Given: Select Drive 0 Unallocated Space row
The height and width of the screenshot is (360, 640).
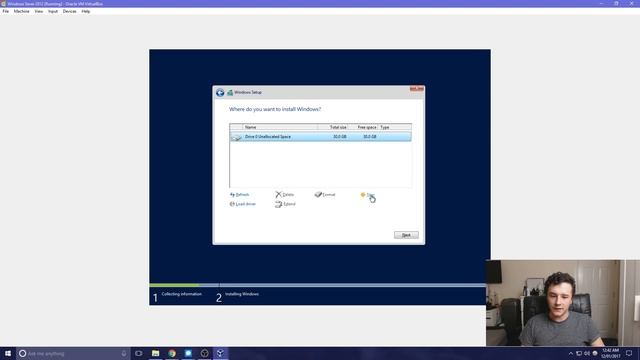Looking at the screenshot, I should 320,137.
